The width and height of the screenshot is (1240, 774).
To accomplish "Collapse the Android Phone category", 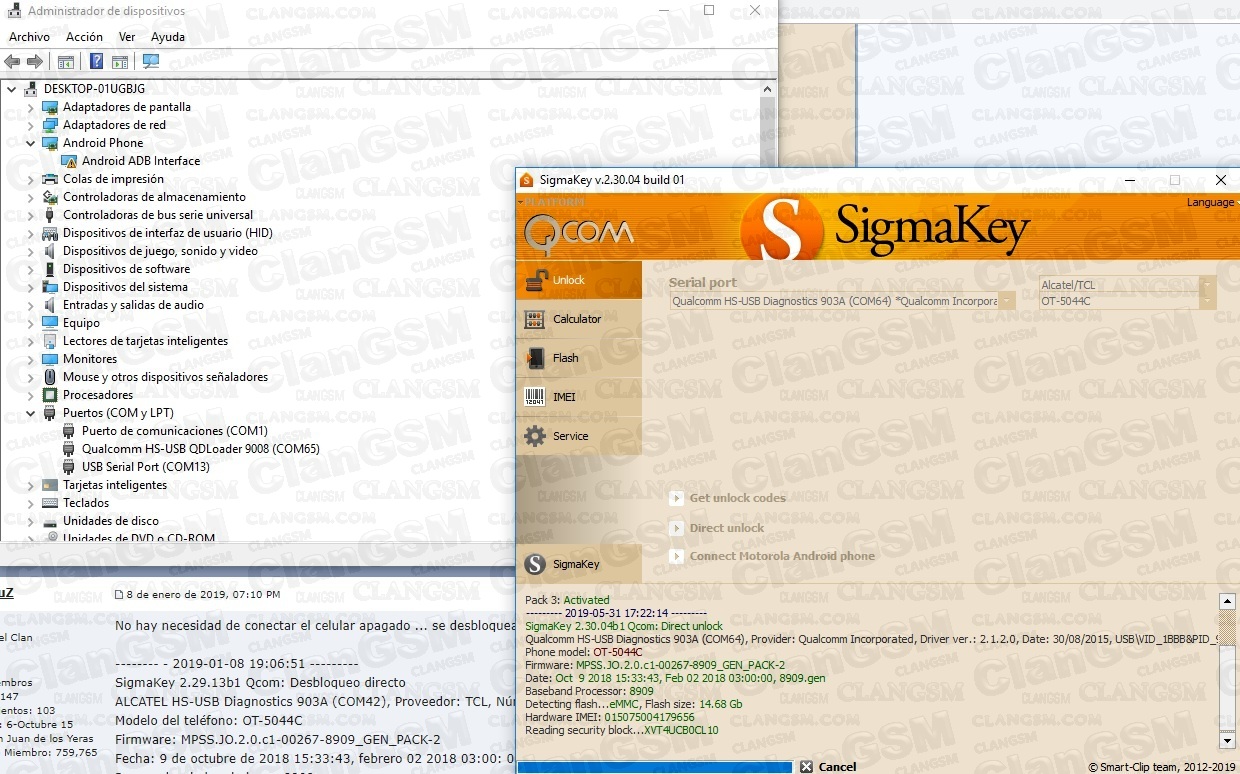I will (x=31, y=143).
